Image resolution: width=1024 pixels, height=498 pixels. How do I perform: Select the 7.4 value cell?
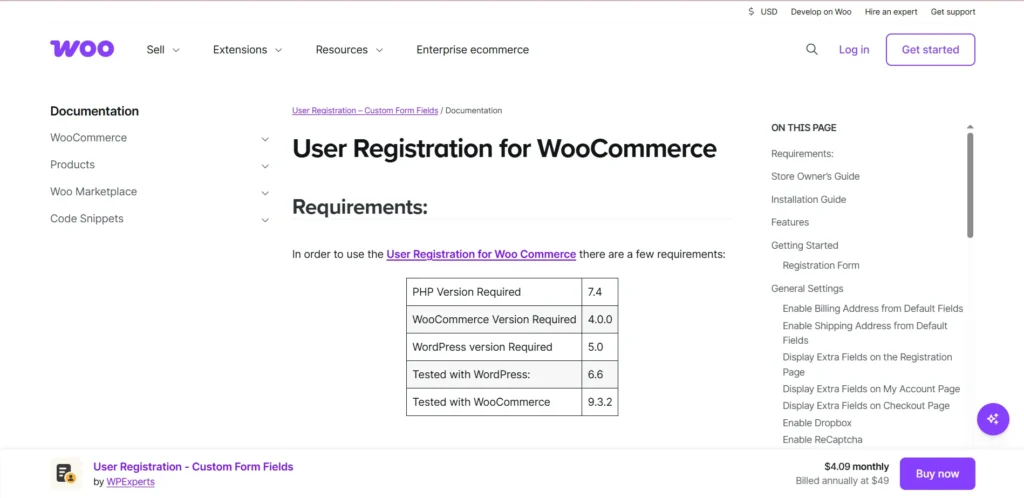[x=600, y=292]
